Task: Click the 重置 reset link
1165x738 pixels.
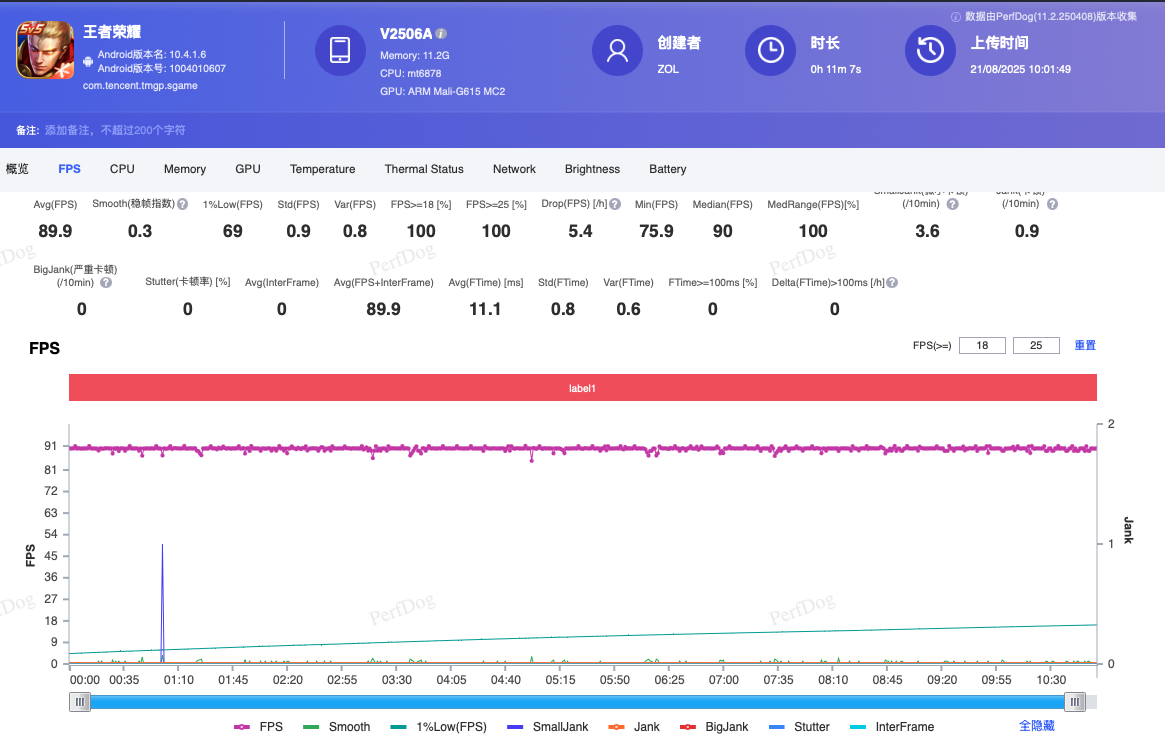Action: coord(1085,345)
